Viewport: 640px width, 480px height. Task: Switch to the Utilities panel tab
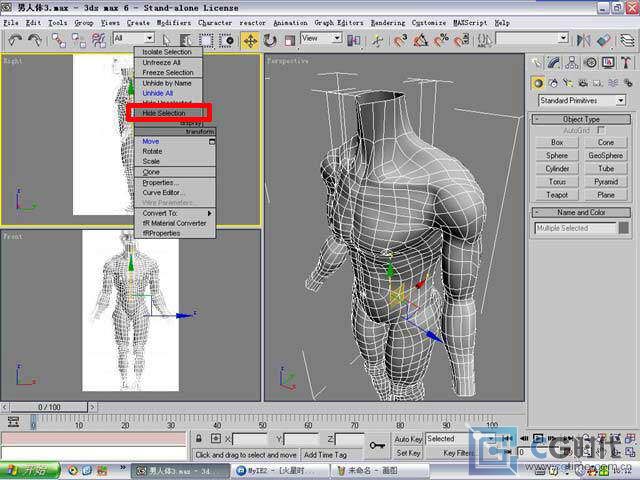(626, 62)
